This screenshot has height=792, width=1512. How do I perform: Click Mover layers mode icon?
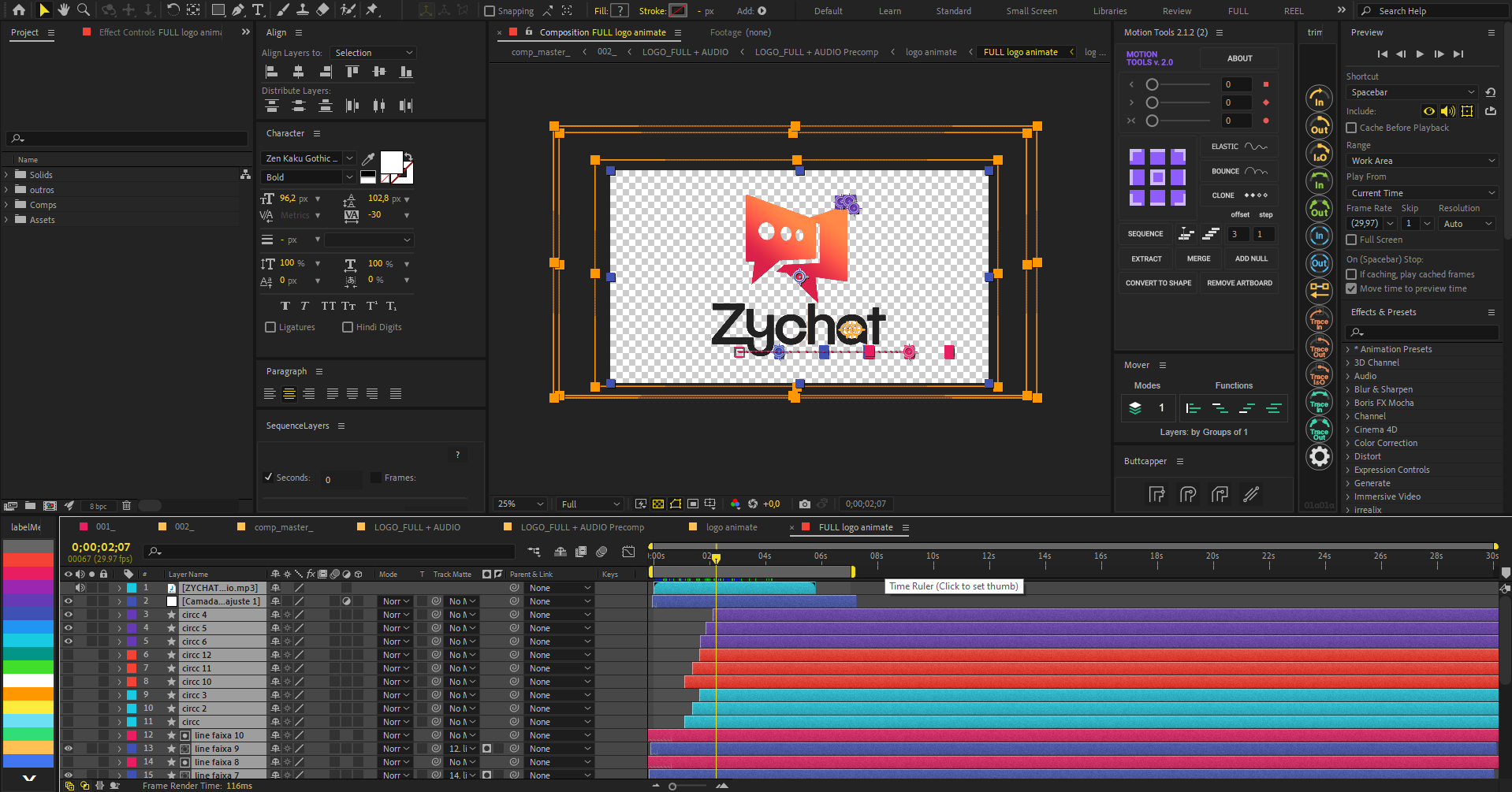coord(1135,407)
